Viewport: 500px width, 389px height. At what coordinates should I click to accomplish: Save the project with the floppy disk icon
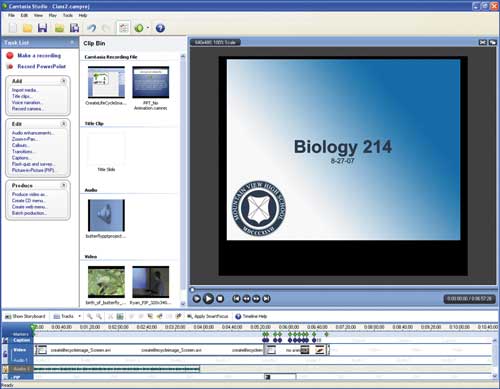[42, 28]
